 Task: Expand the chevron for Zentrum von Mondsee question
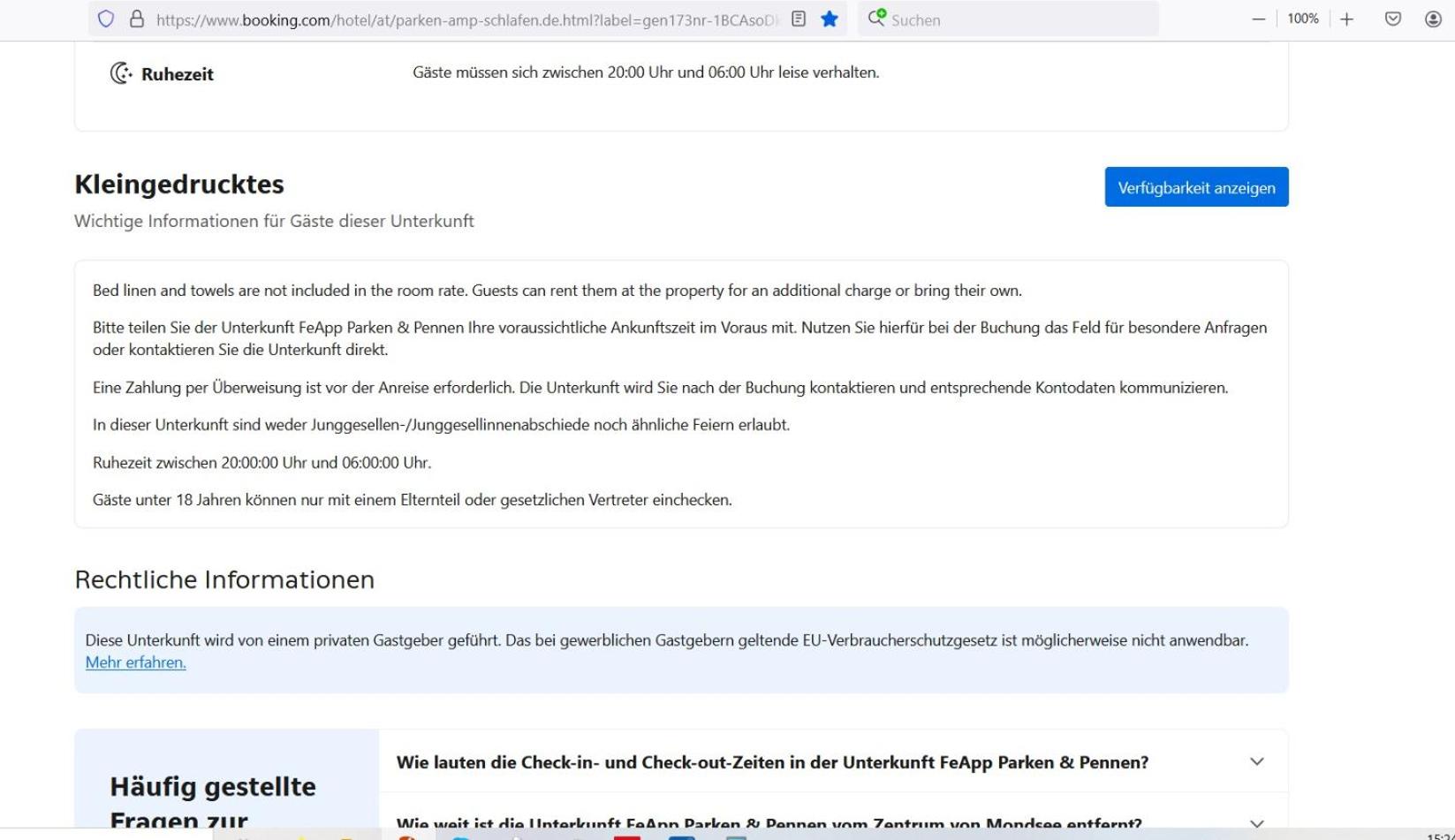[x=1257, y=823]
